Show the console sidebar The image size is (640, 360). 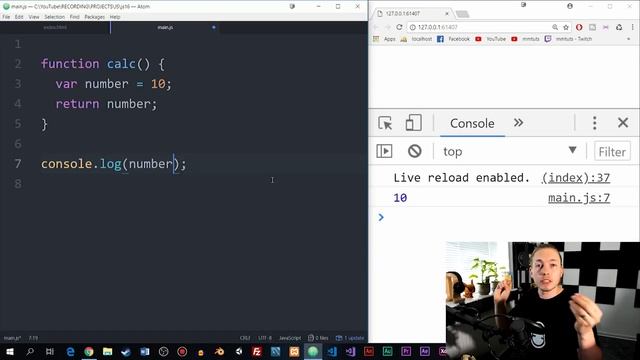coord(384,151)
